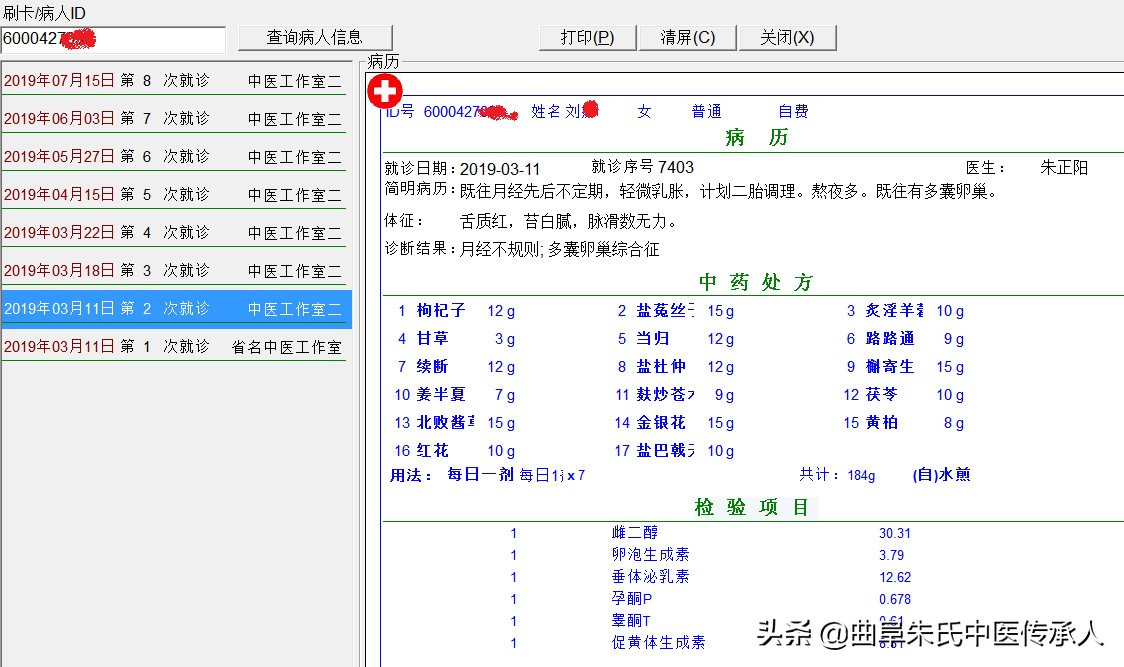Click the 清屏(C) button
Image resolution: width=1124 pixels, height=667 pixels.
[x=687, y=37]
